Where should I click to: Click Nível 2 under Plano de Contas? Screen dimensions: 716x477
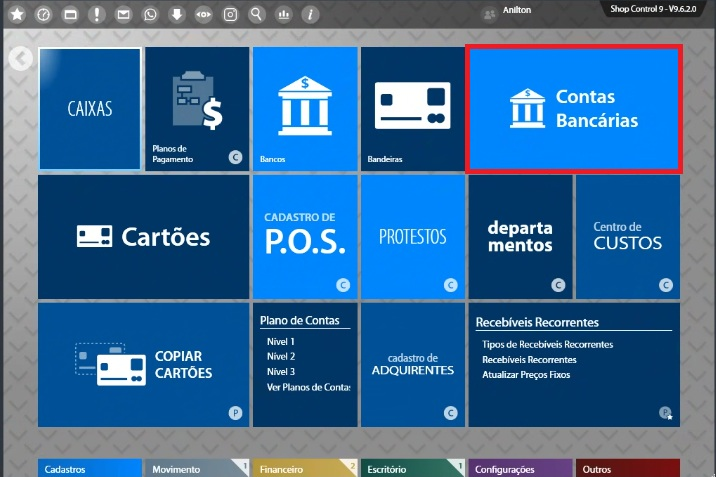click(x=281, y=356)
